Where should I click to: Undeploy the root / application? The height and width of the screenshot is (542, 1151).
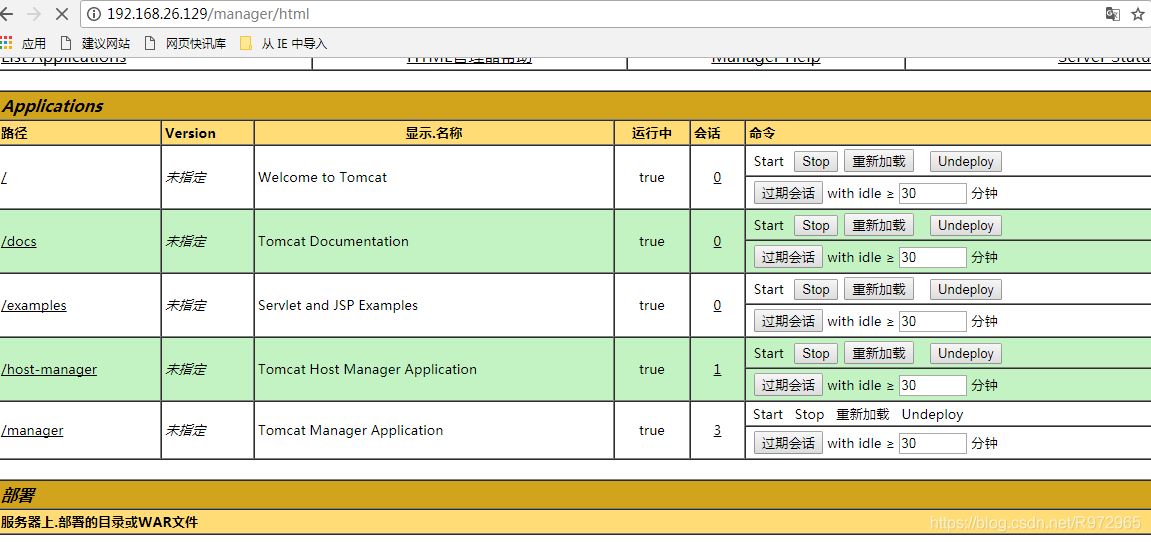(965, 162)
